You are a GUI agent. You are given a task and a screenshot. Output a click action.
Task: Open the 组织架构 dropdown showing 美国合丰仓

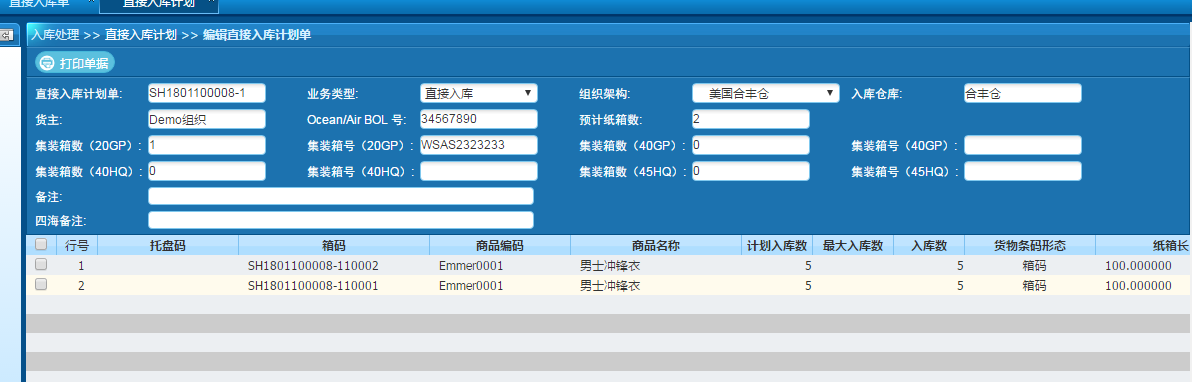[766, 94]
